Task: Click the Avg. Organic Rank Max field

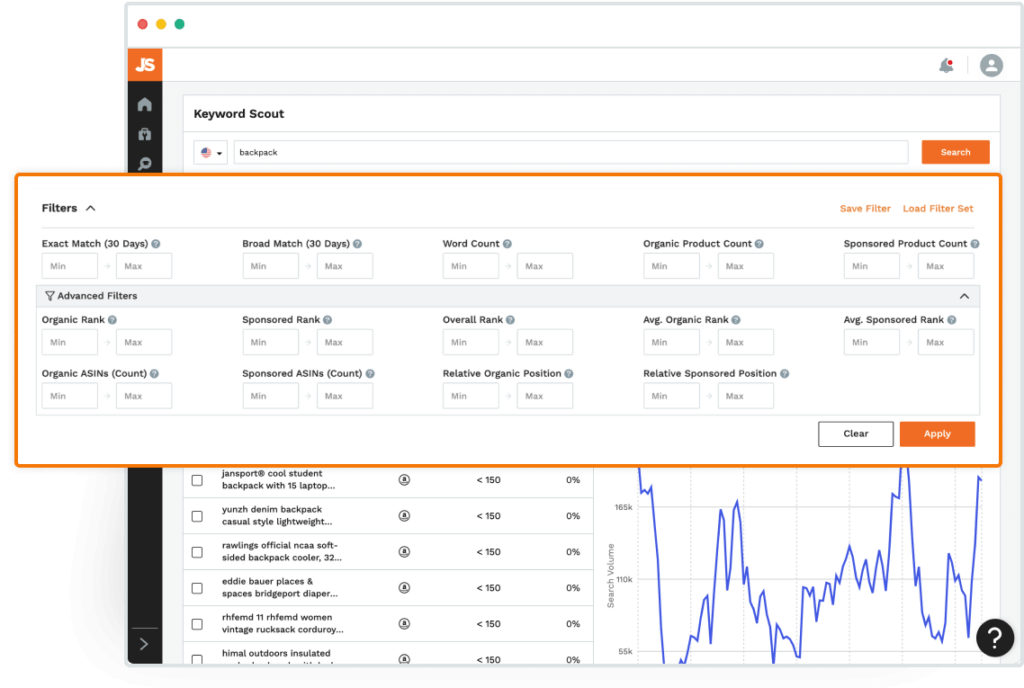Action: 746,343
